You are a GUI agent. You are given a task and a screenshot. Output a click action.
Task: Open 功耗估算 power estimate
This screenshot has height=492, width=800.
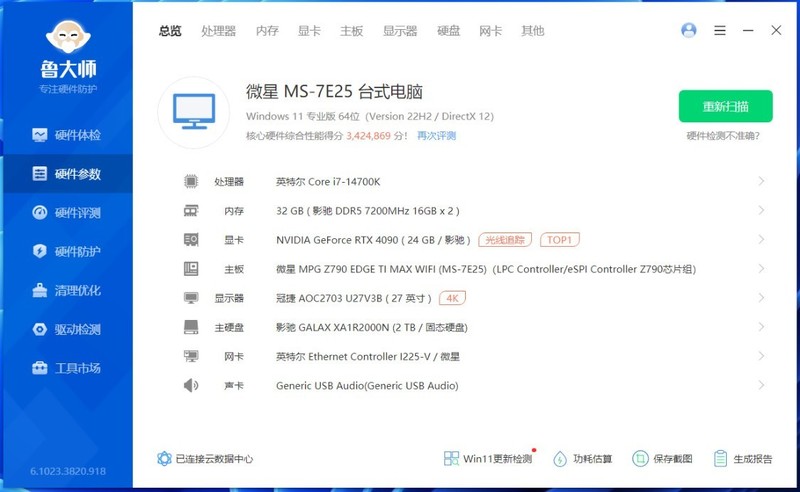click(583, 458)
